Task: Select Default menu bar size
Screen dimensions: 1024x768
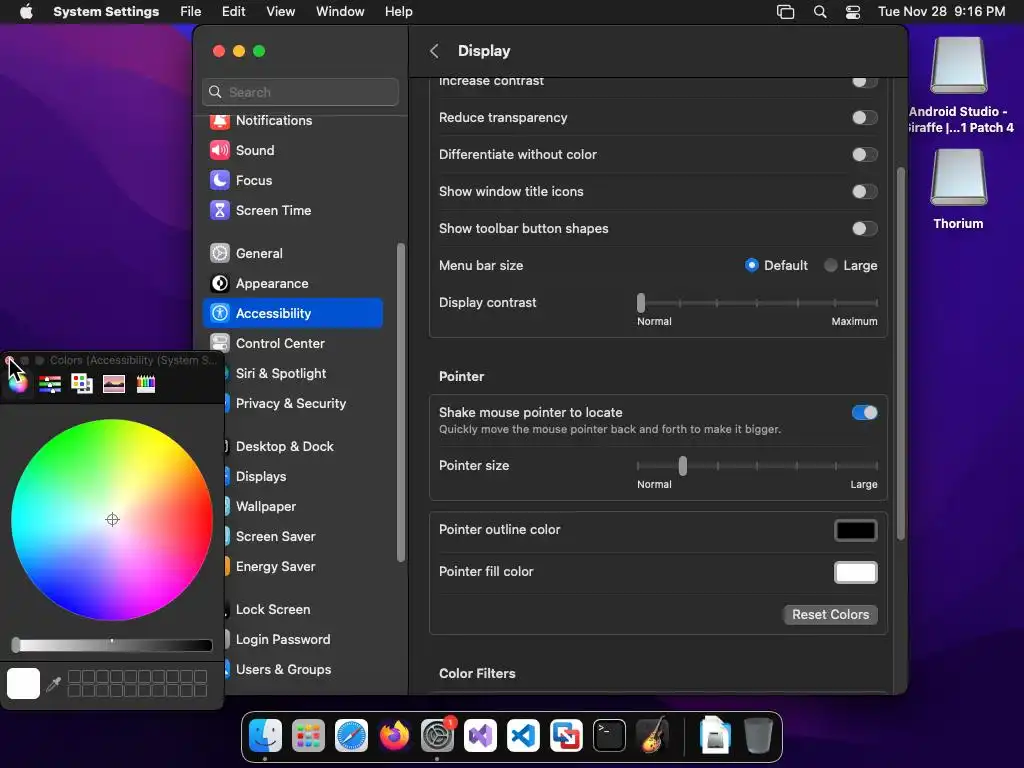Action: (752, 265)
